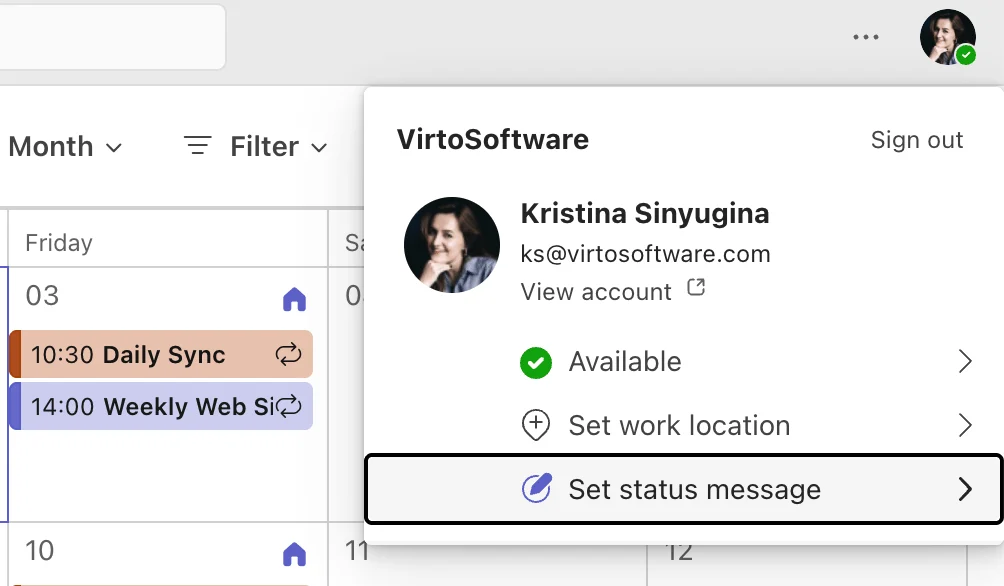
Task: Select Available presence menu item
Action: pos(683,362)
